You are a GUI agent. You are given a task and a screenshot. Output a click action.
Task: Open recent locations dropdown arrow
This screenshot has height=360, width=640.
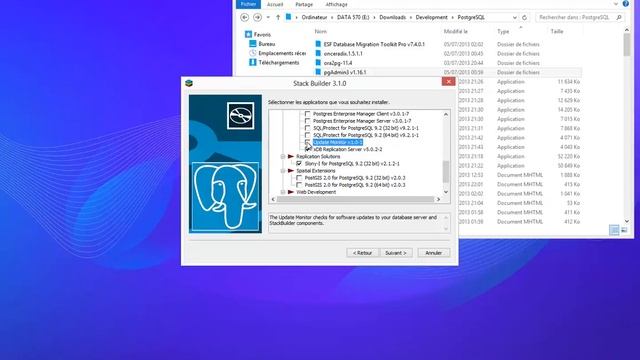pos(268,18)
